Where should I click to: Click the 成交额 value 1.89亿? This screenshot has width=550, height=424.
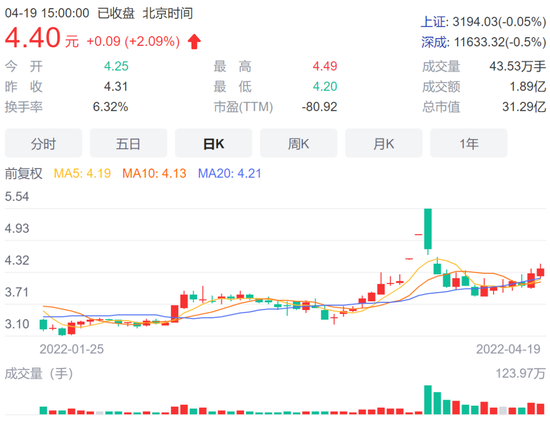(x=528, y=86)
